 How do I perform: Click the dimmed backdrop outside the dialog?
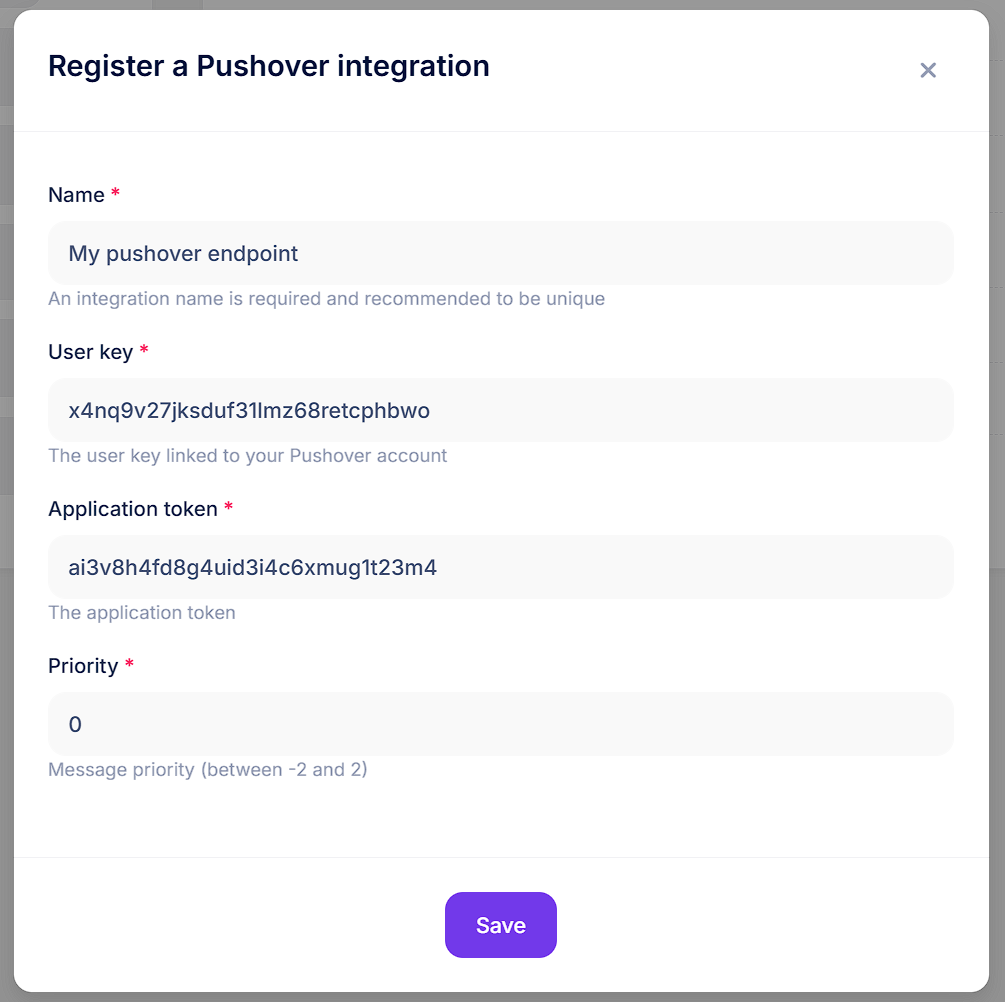click(997, 500)
